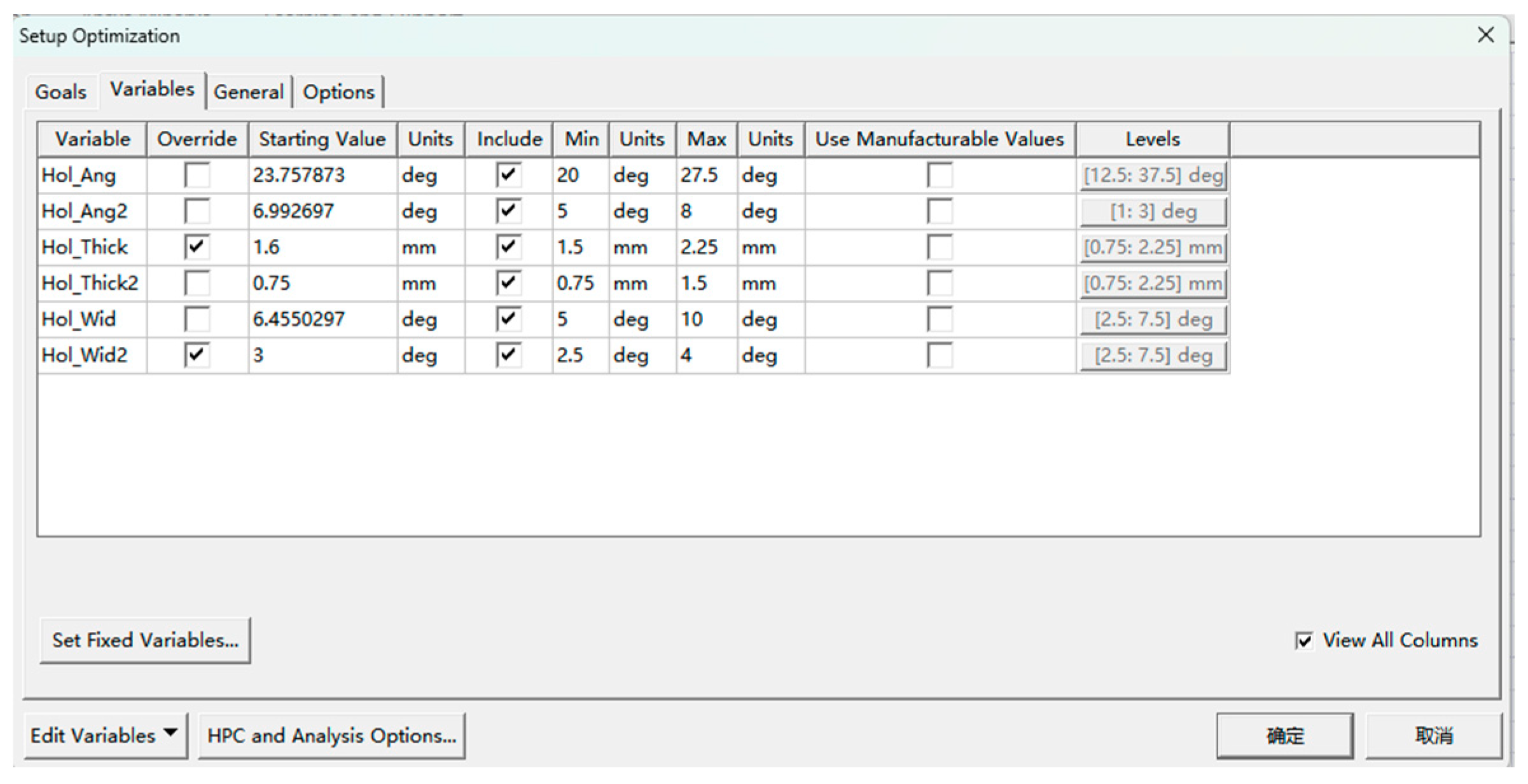Open the Options tab
Viewport: 1528px width, 784px height.
click(x=338, y=92)
